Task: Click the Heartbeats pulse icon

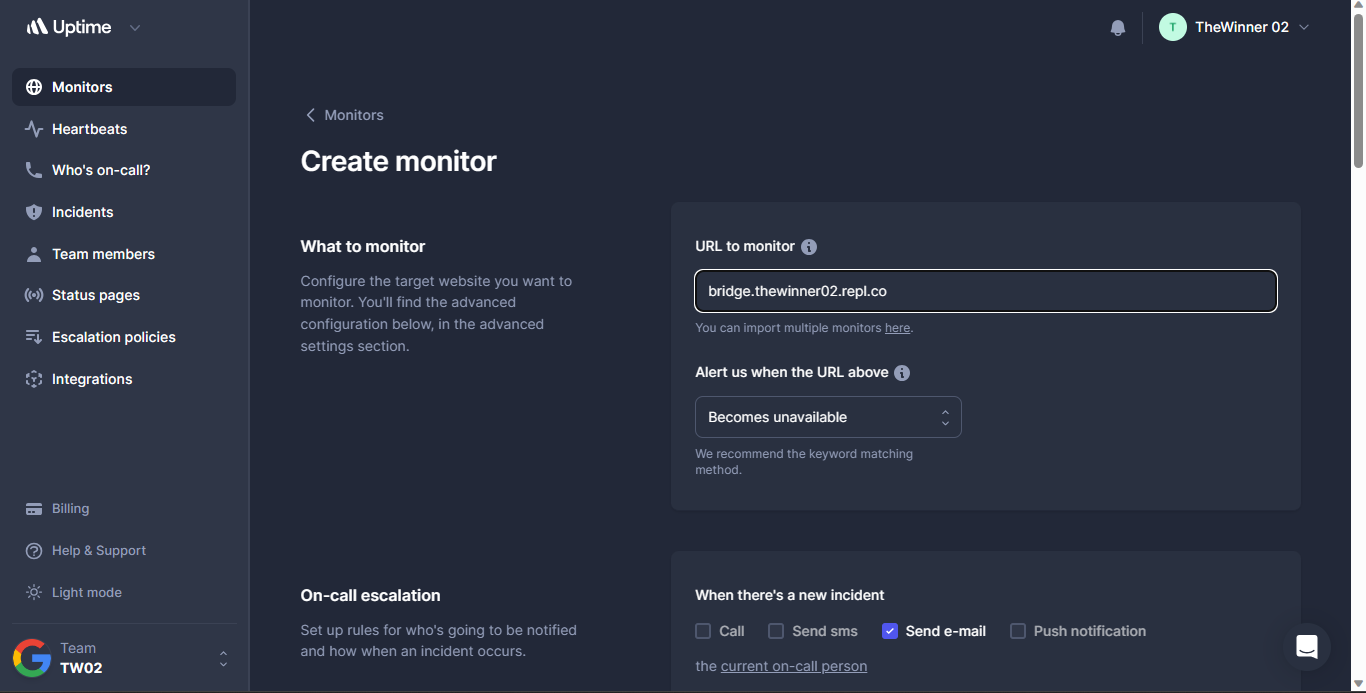Action: tap(34, 129)
